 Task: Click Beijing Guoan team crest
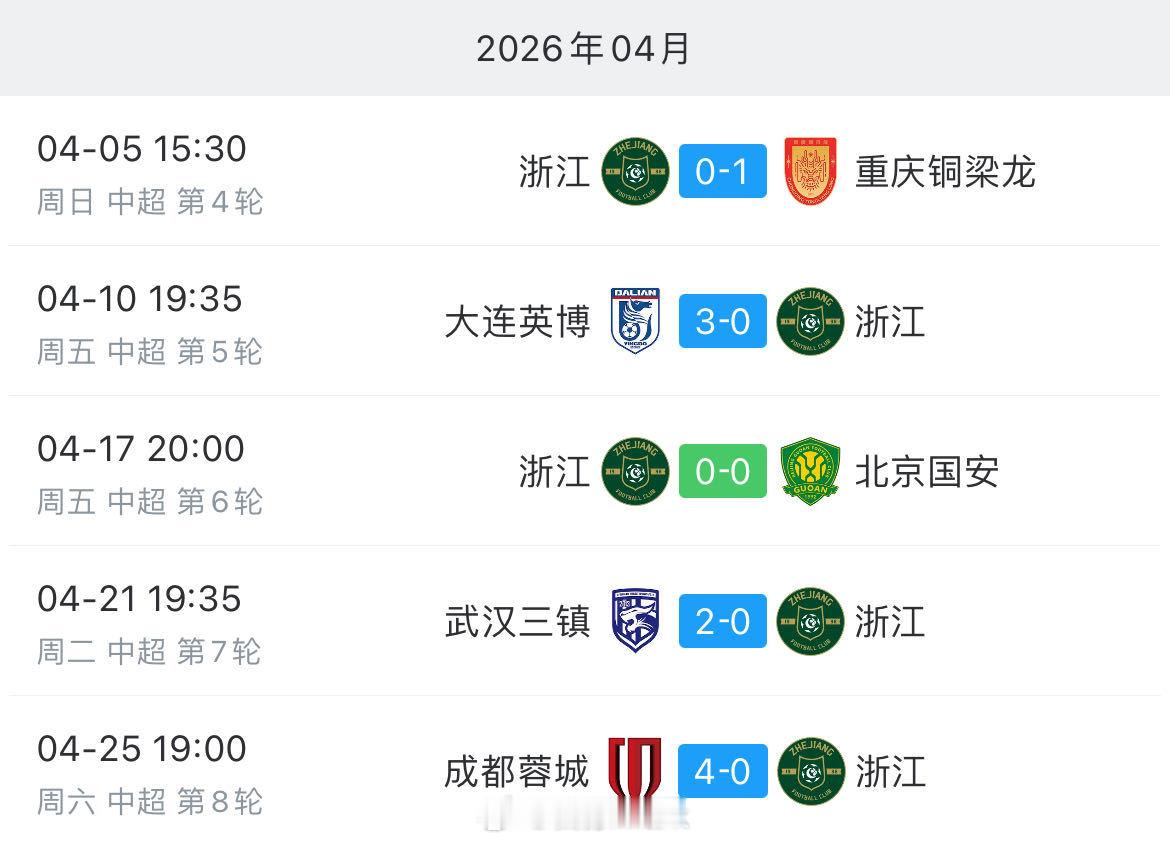click(x=811, y=472)
